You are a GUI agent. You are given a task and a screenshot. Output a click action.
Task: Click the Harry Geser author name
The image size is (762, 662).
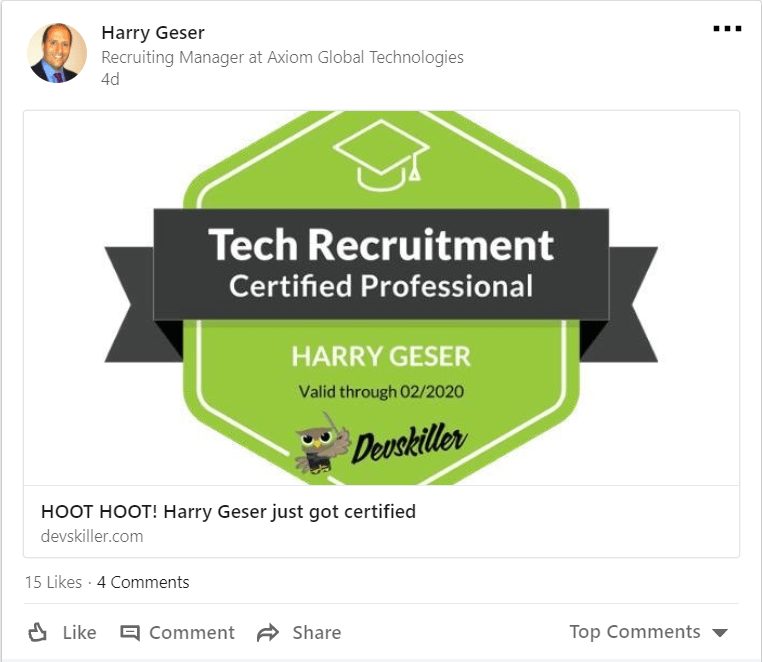pos(153,33)
